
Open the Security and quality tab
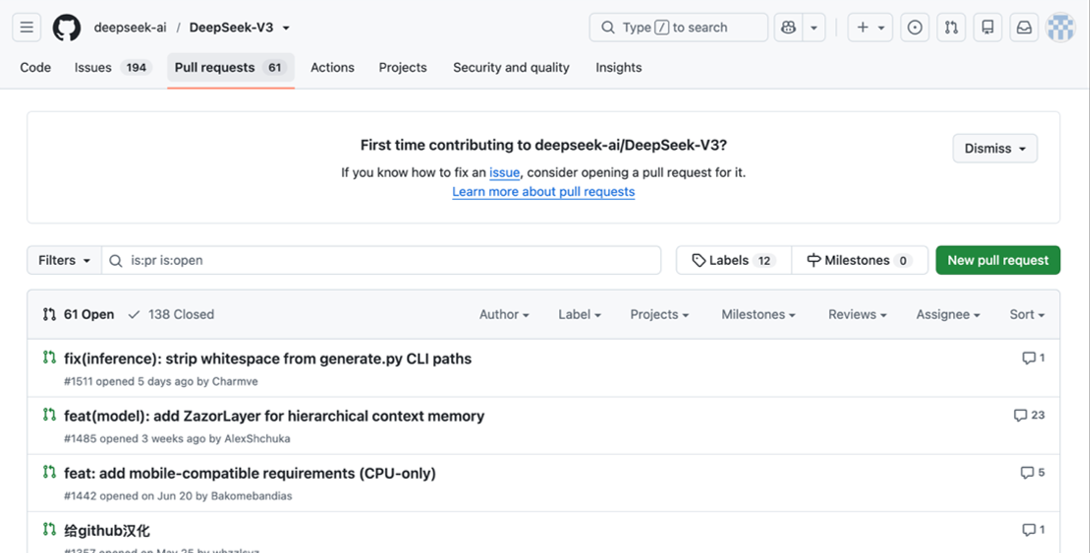511,67
